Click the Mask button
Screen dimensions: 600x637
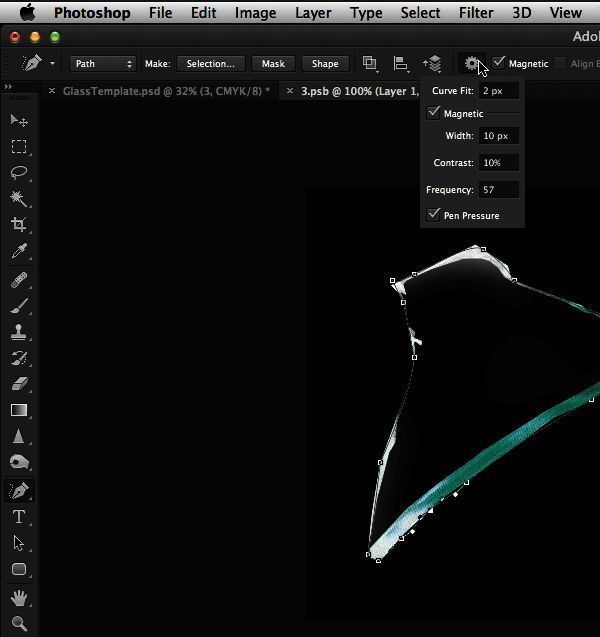point(273,64)
